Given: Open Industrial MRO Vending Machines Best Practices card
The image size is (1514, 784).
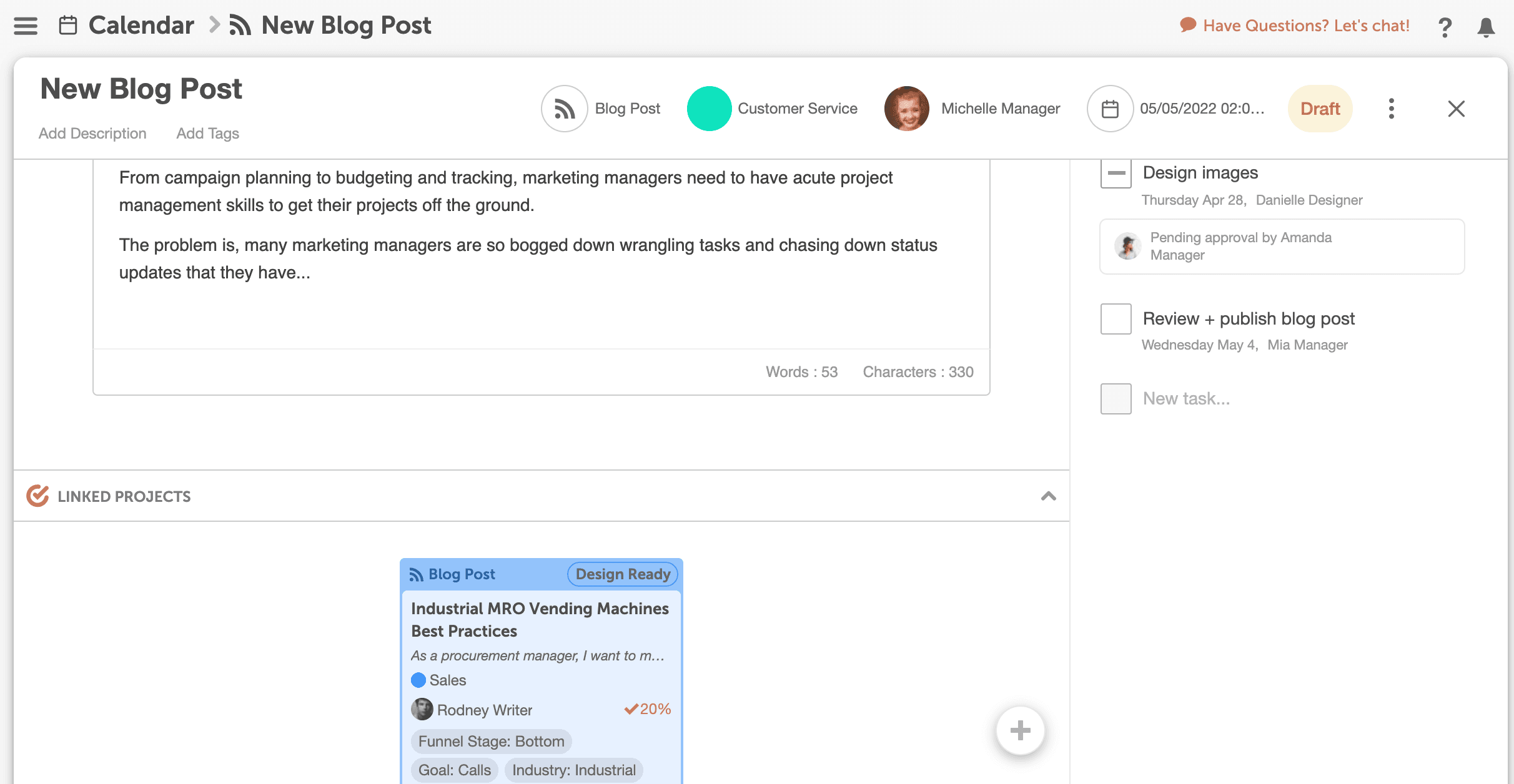Looking at the screenshot, I should point(540,620).
